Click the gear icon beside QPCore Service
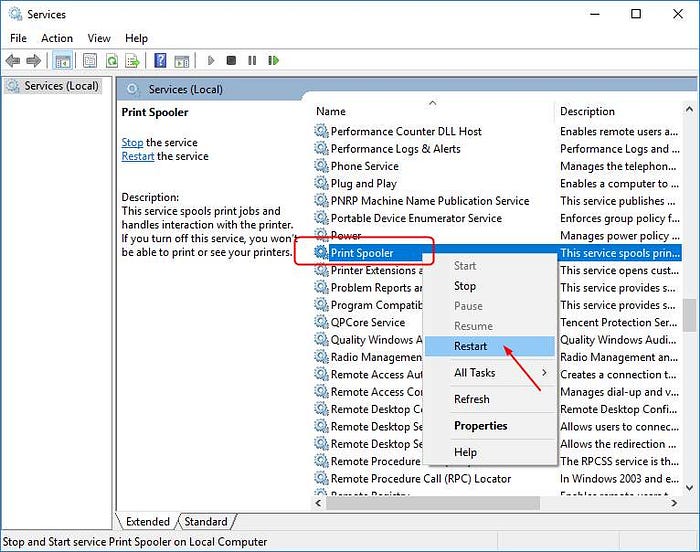The image size is (700, 552). pyautogui.click(x=321, y=322)
